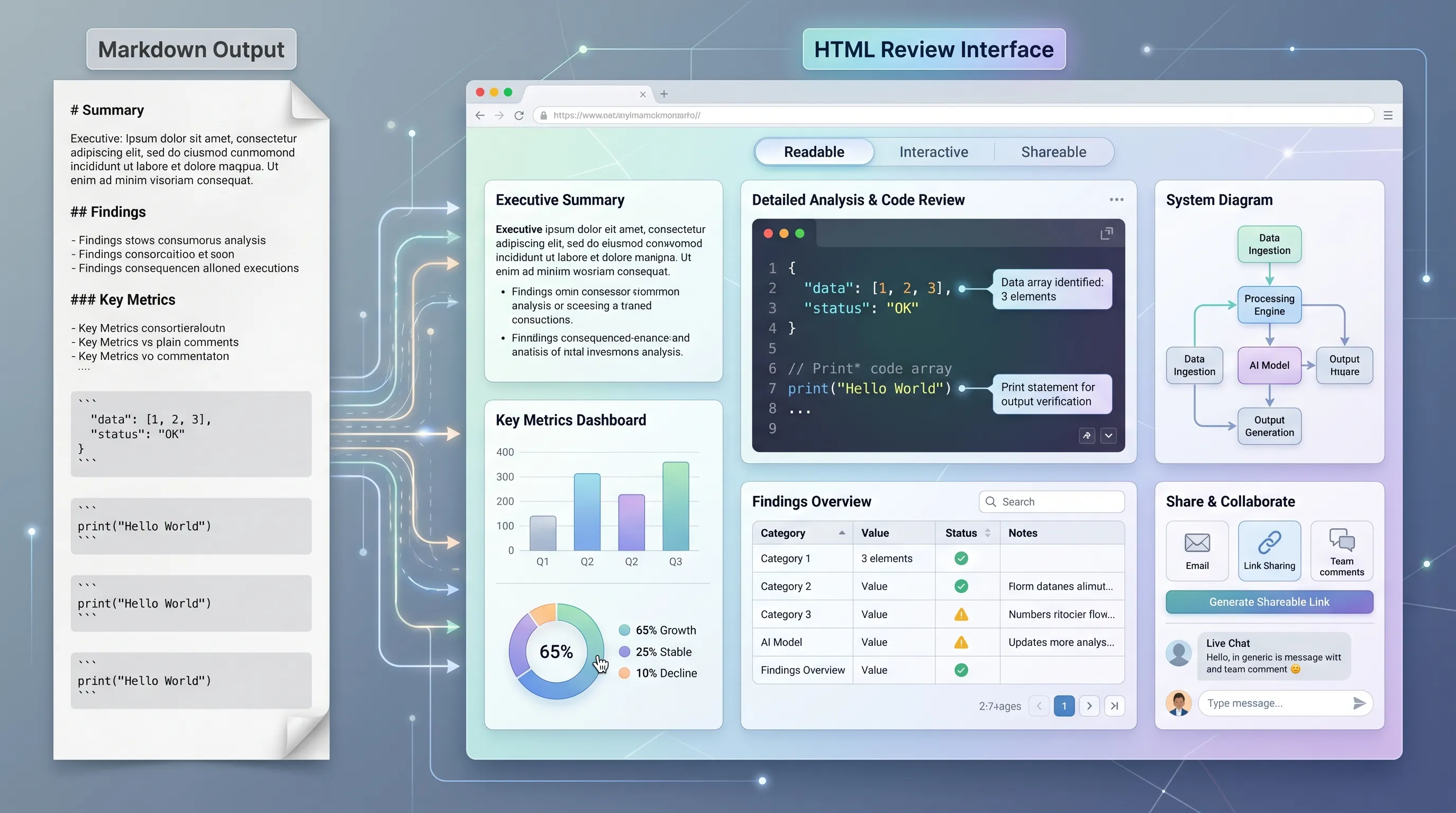Choose the Email share option
This screenshot has width=1456, height=813.
click(x=1197, y=550)
